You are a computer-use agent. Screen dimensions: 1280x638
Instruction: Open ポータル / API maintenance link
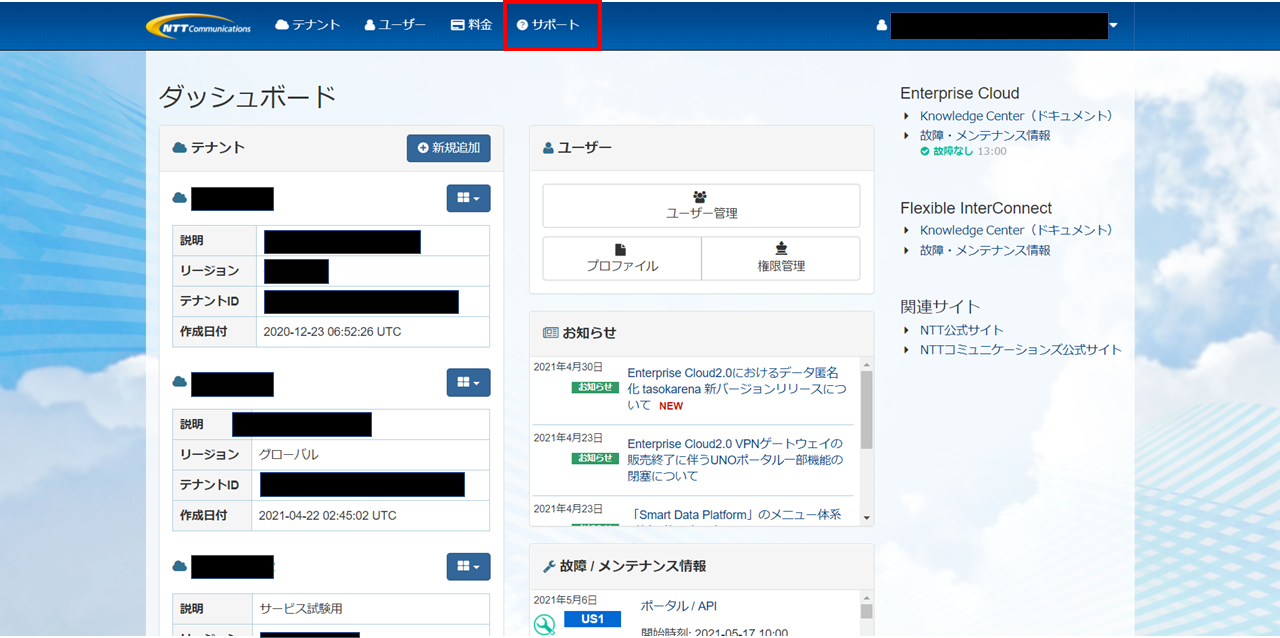pos(678,606)
